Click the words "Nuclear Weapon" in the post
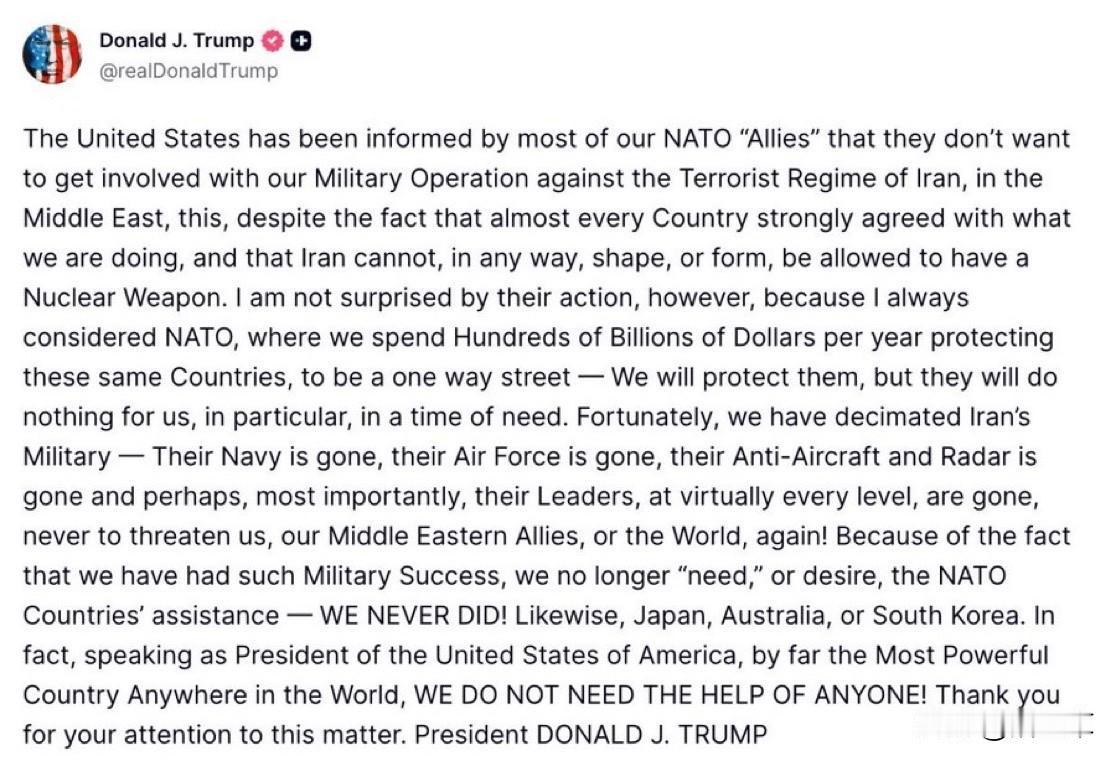This screenshot has width=1116, height=761. coord(129,298)
